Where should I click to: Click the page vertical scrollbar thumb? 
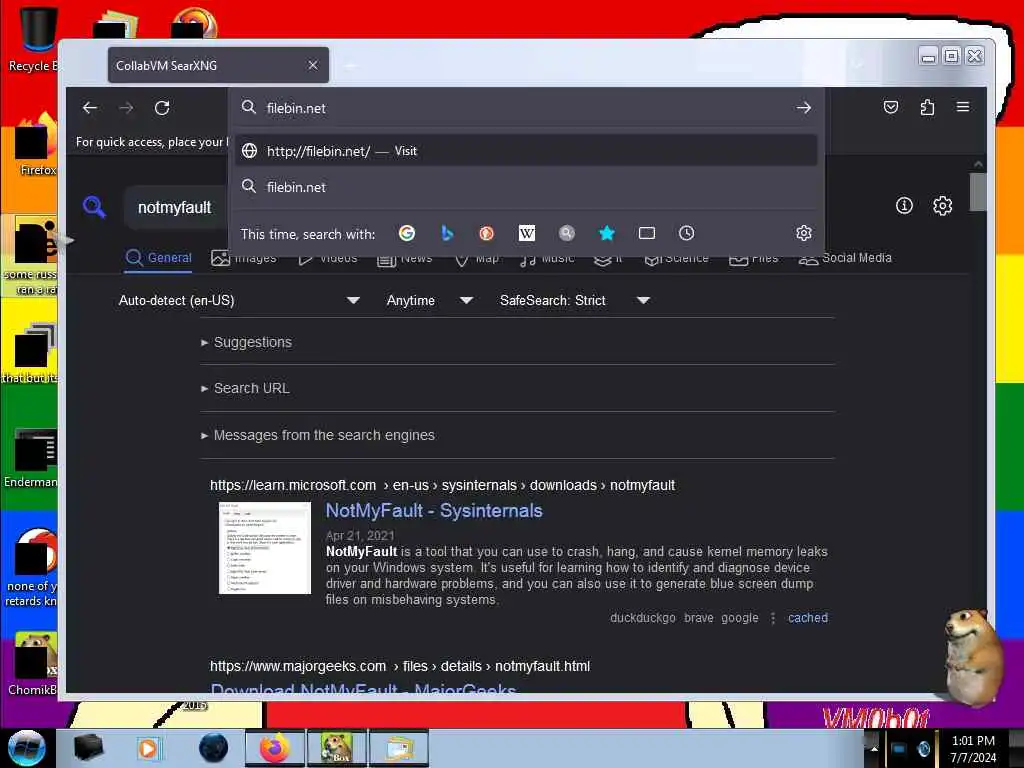click(x=978, y=192)
